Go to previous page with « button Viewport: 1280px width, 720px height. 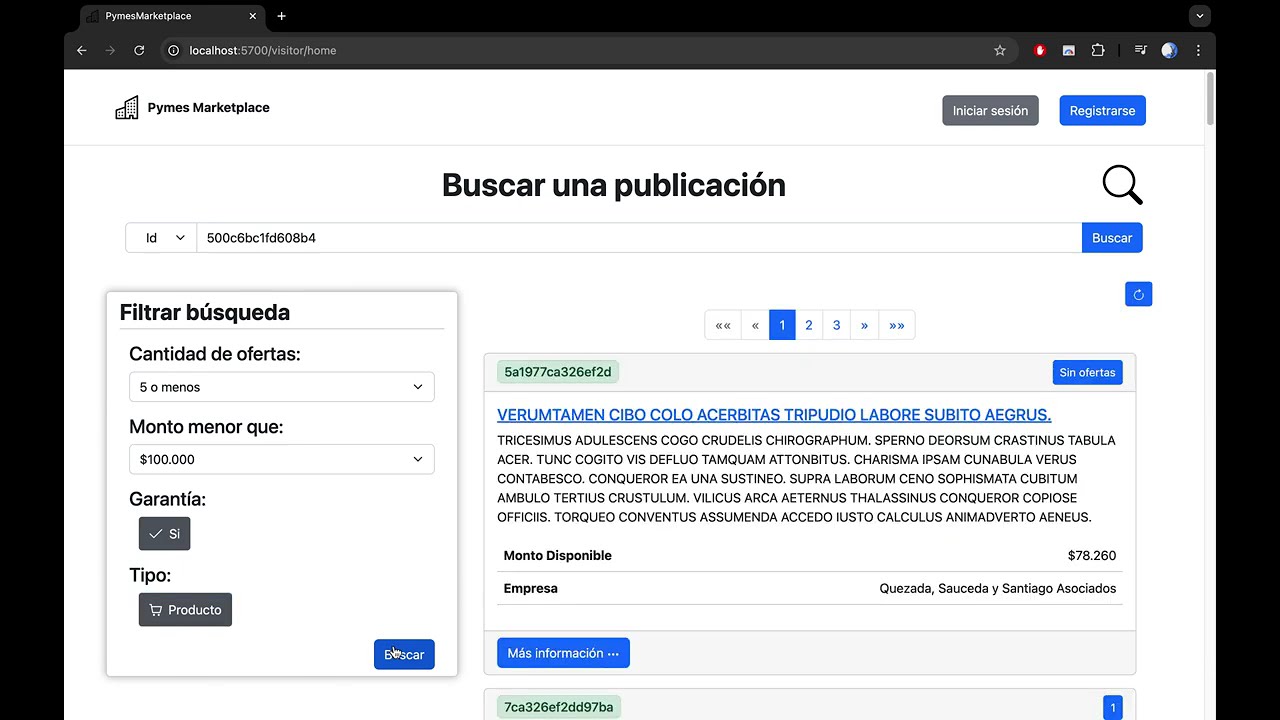coord(755,325)
